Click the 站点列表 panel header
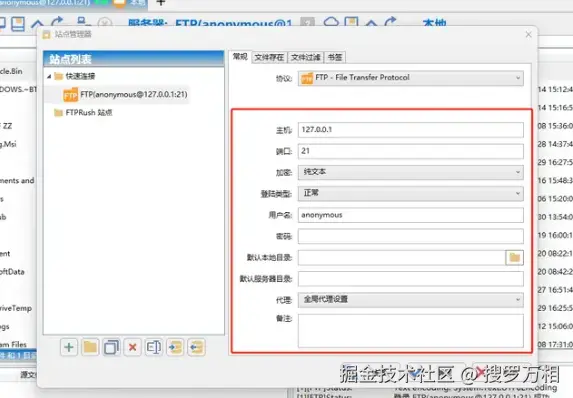Image resolution: width=573 pixels, height=398 pixels. pos(133,59)
